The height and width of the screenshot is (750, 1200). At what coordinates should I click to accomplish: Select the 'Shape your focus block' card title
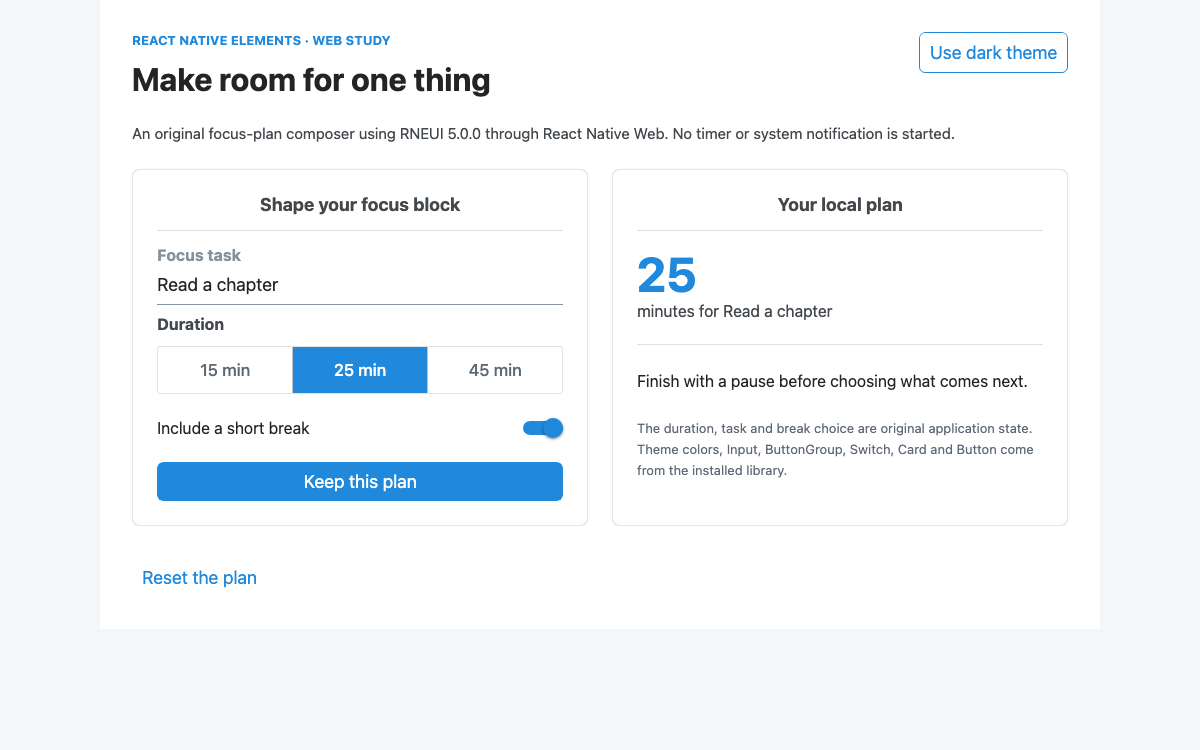pyautogui.click(x=360, y=205)
